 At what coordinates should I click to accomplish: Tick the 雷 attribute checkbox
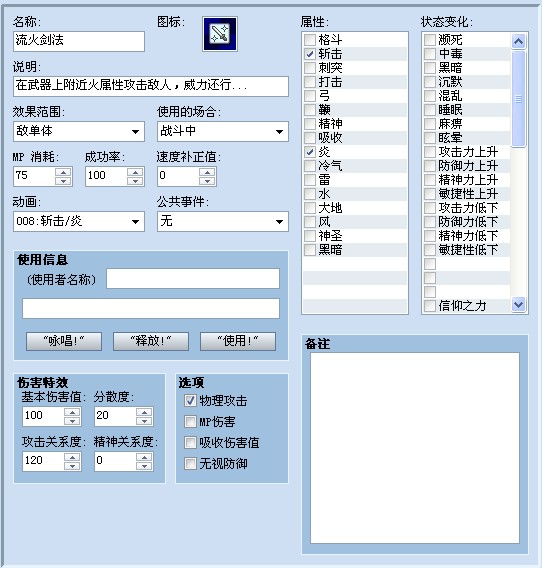click(x=310, y=180)
